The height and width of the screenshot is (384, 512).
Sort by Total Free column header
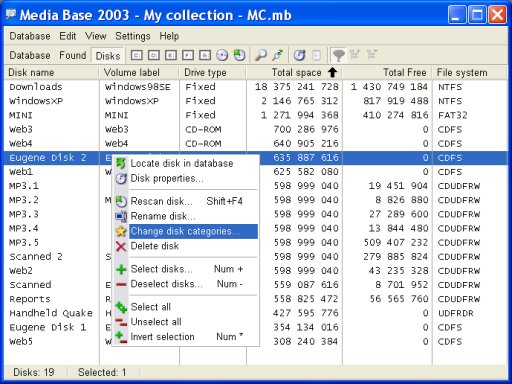(387, 72)
